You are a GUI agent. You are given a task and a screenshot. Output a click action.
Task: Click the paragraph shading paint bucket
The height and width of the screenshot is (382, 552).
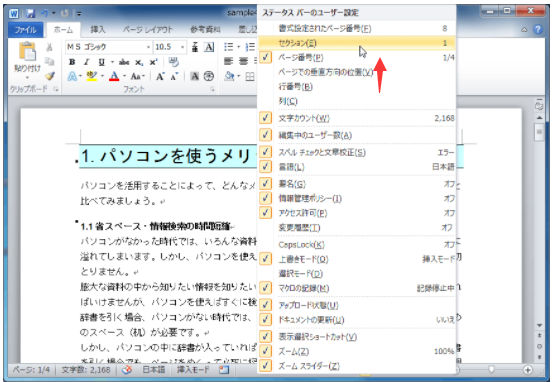[229, 76]
